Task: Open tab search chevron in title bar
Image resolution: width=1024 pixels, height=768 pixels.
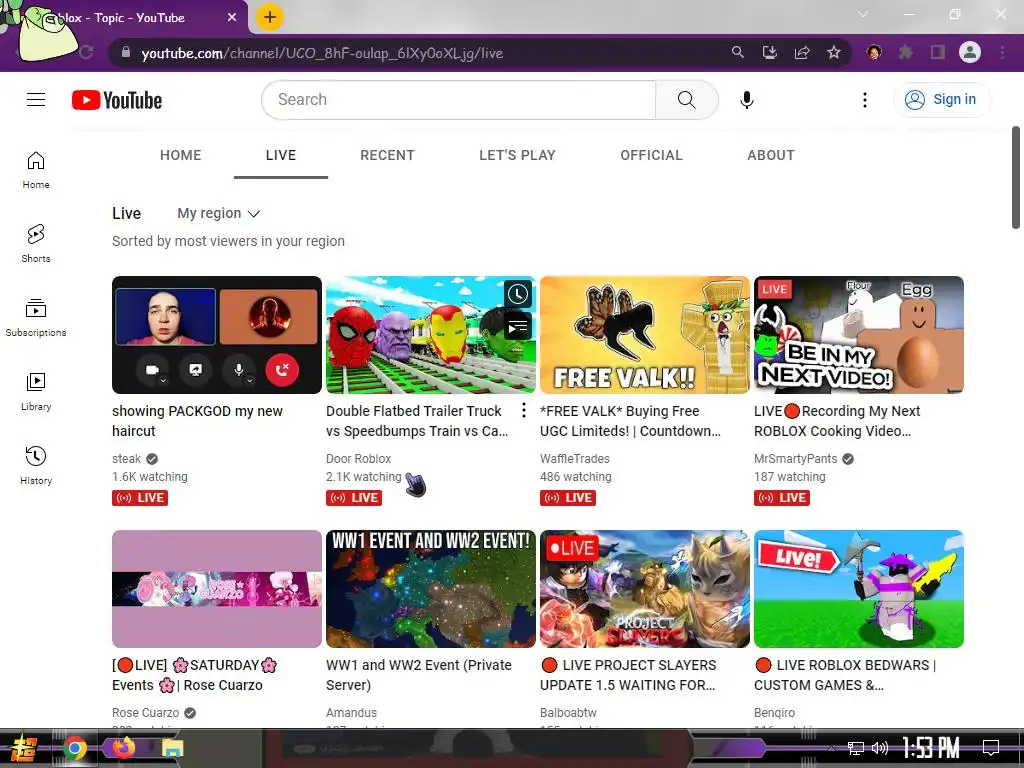Action: point(863,14)
